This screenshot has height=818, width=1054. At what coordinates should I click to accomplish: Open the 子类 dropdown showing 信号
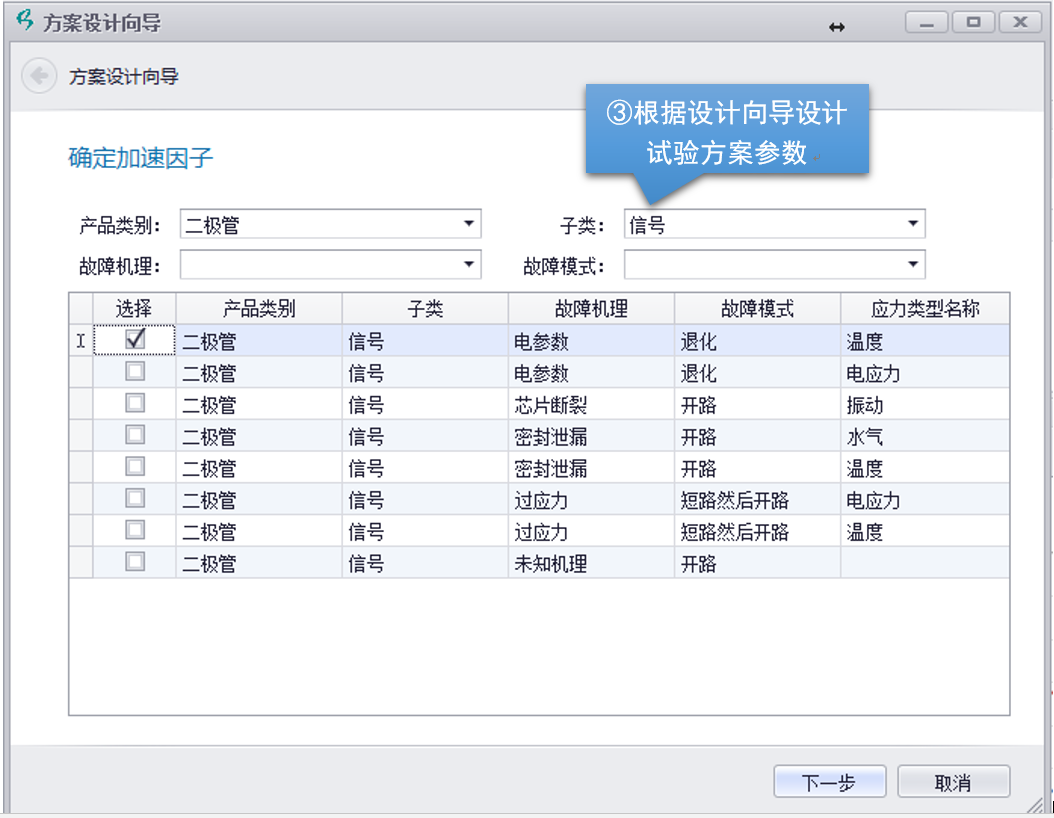(912, 224)
